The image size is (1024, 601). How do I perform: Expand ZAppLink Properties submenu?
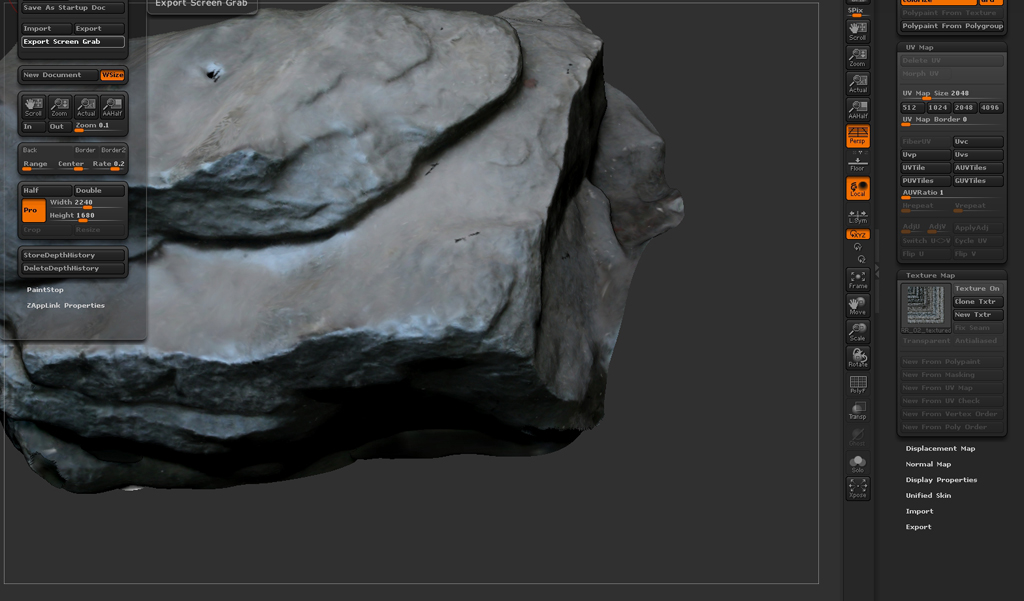pos(65,306)
